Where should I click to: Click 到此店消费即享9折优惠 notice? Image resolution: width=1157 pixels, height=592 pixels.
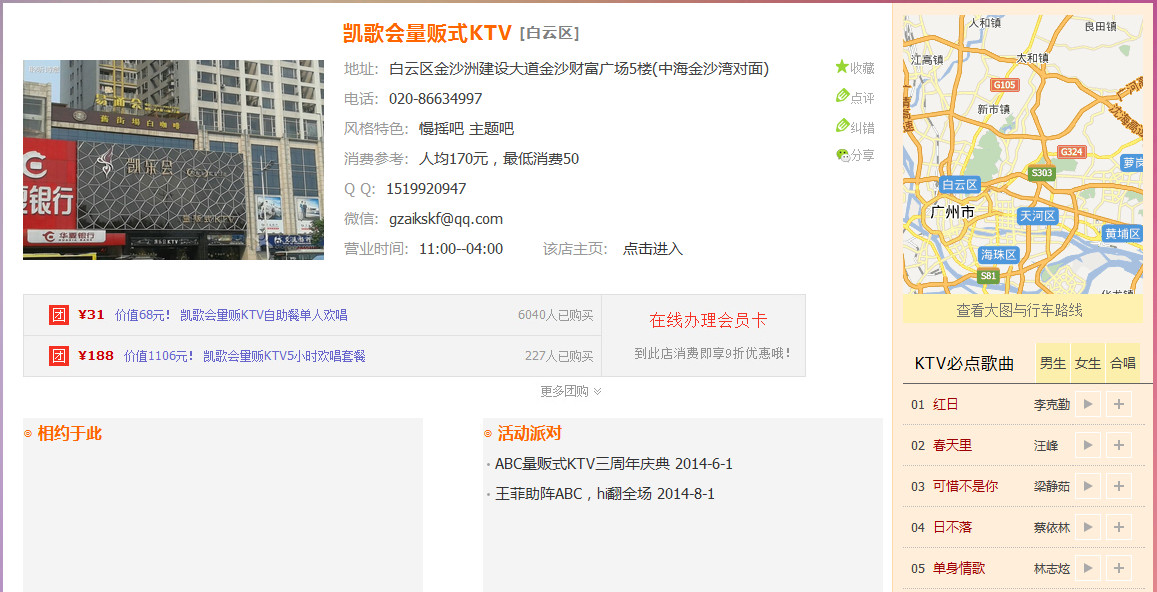(713, 354)
